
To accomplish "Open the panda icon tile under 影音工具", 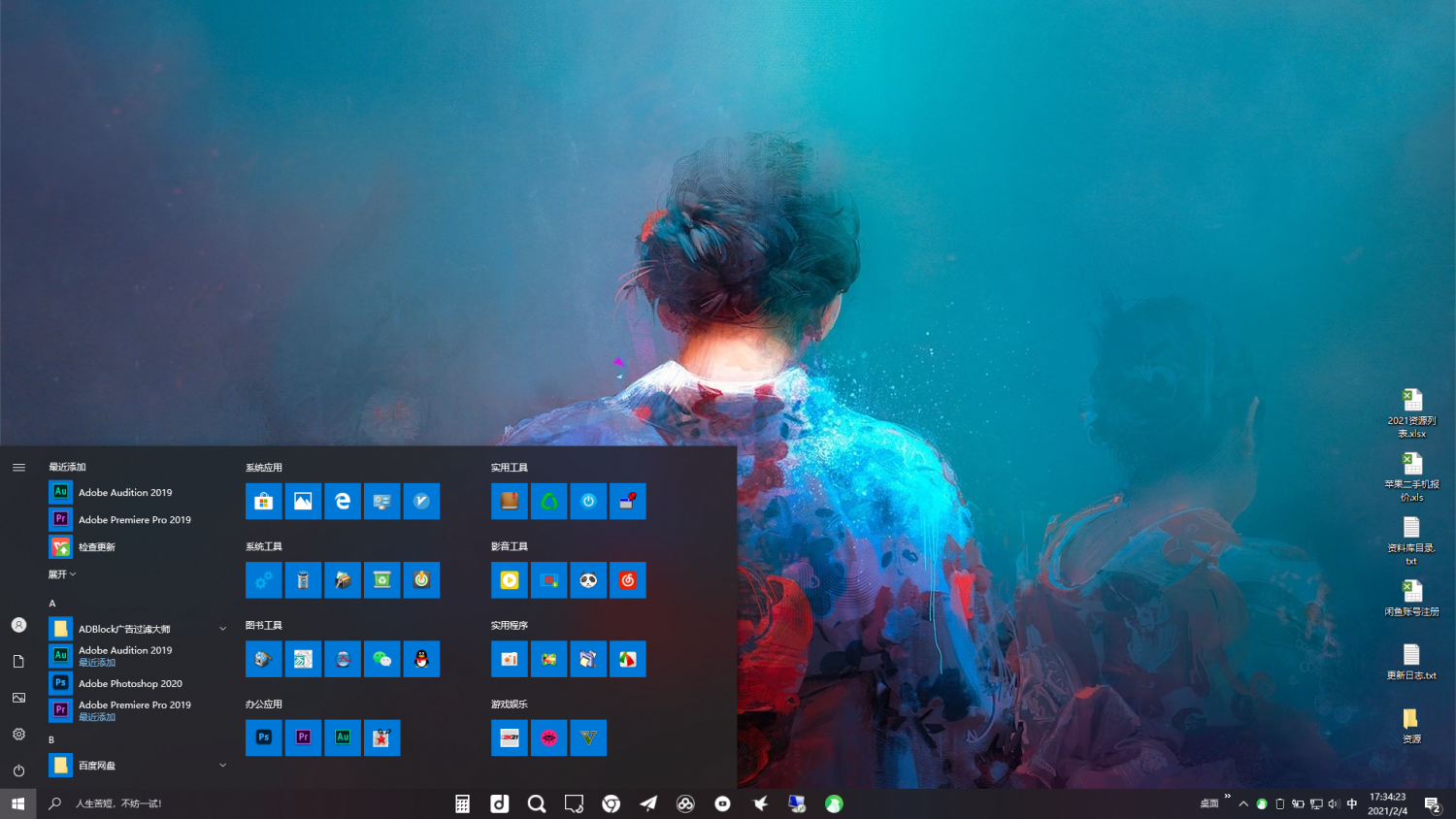I will (x=588, y=580).
